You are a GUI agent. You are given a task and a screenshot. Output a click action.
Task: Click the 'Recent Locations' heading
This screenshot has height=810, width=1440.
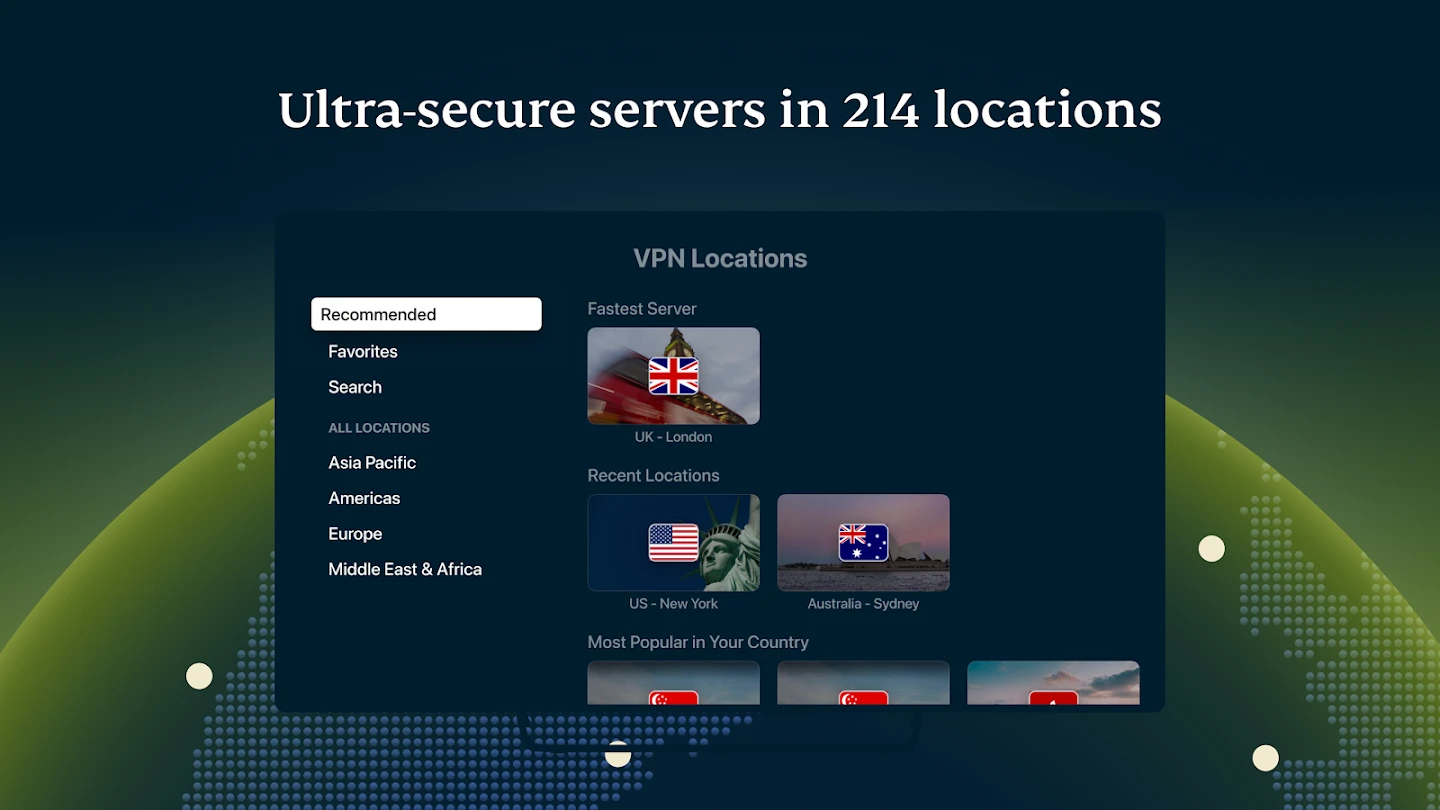point(653,476)
